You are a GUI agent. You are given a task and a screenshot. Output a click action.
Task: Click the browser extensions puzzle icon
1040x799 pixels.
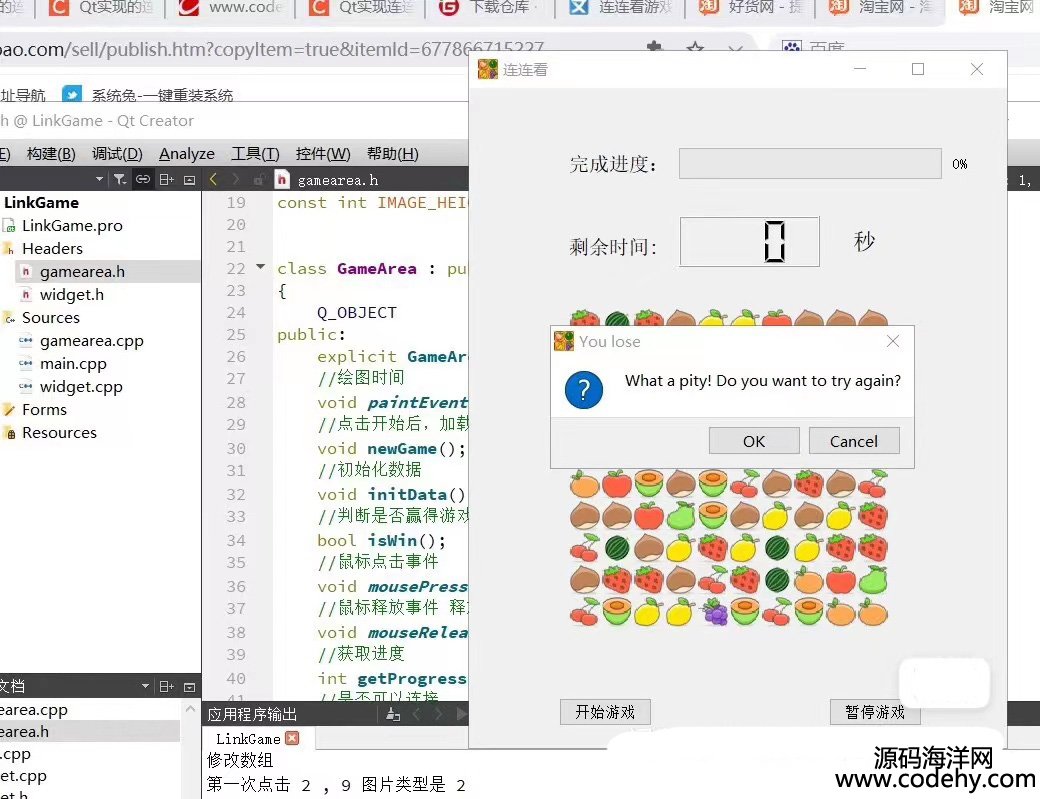coord(655,48)
